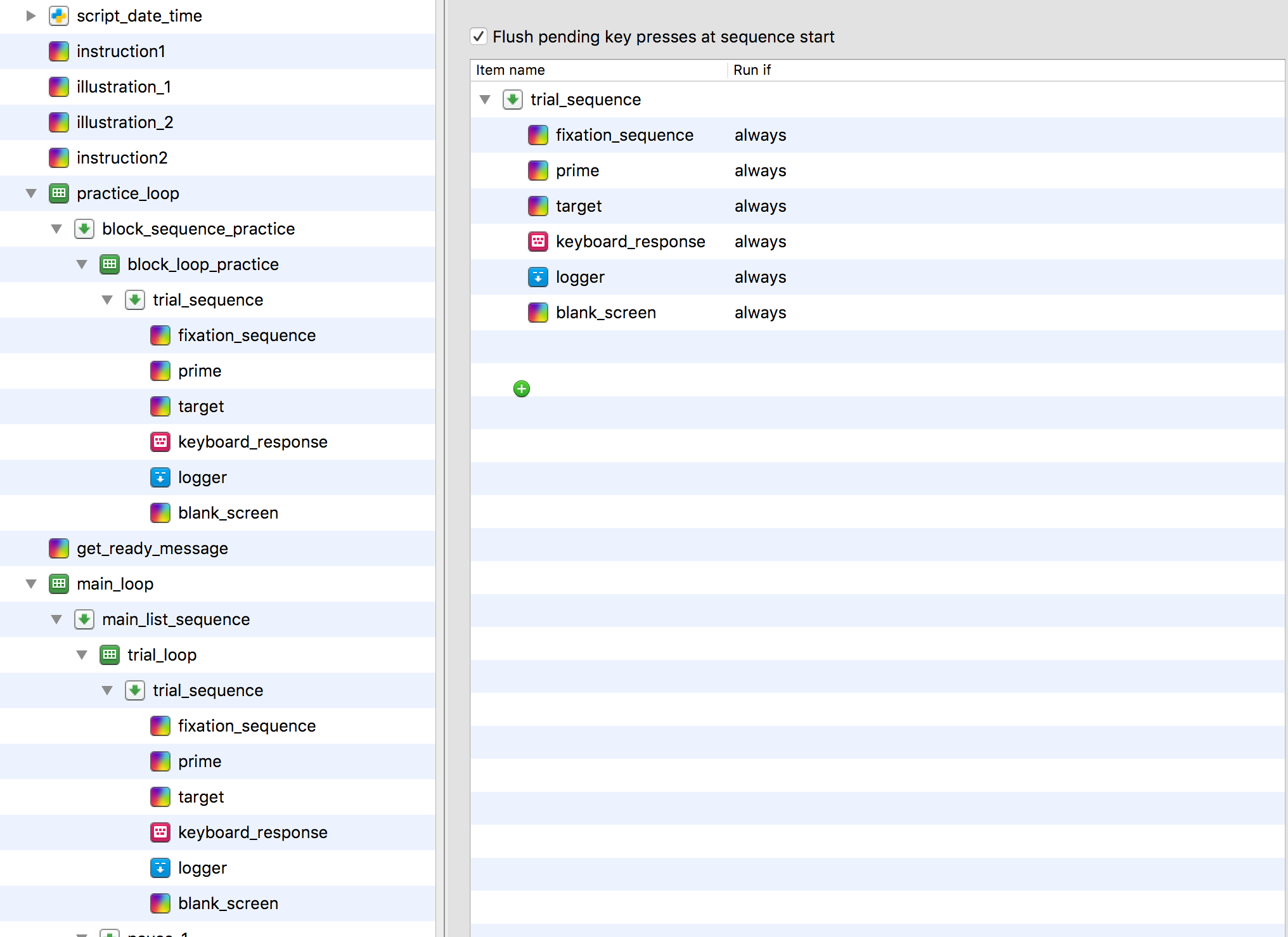This screenshot has width=1288, height=937.
Task: Click logger icon in practice trial_sequence
Action: [x=160, y=477]
